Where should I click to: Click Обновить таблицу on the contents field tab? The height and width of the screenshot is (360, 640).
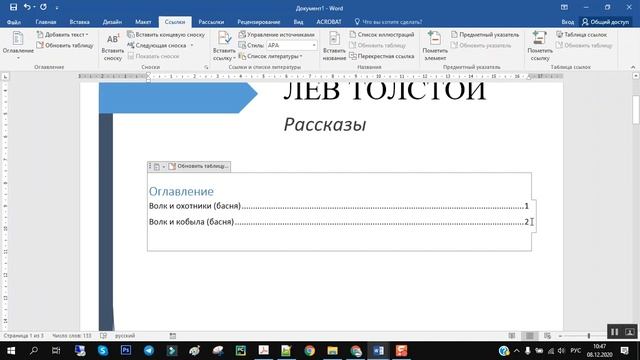[x=198, y=166]
